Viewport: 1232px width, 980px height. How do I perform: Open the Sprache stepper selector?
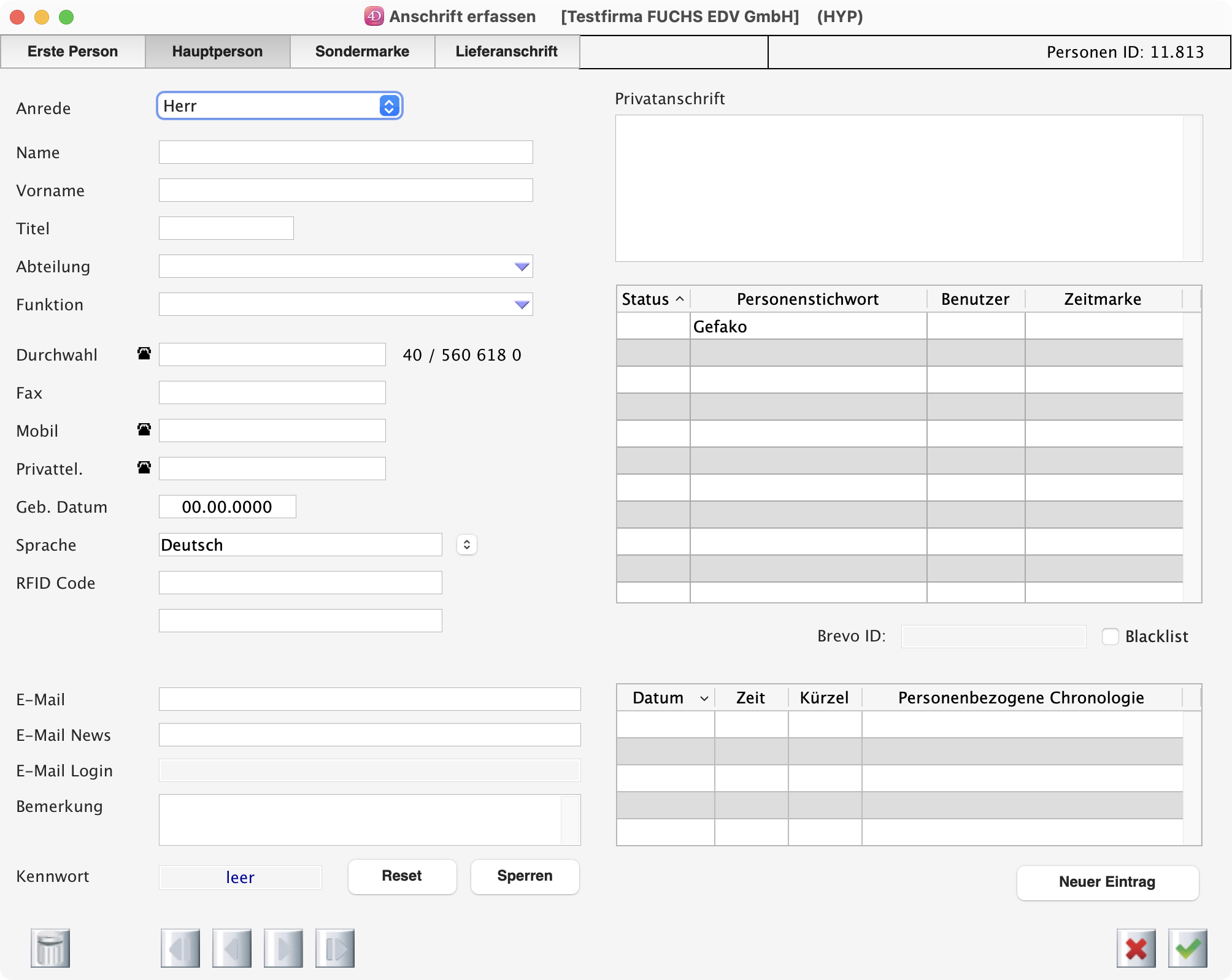(467, 545)
